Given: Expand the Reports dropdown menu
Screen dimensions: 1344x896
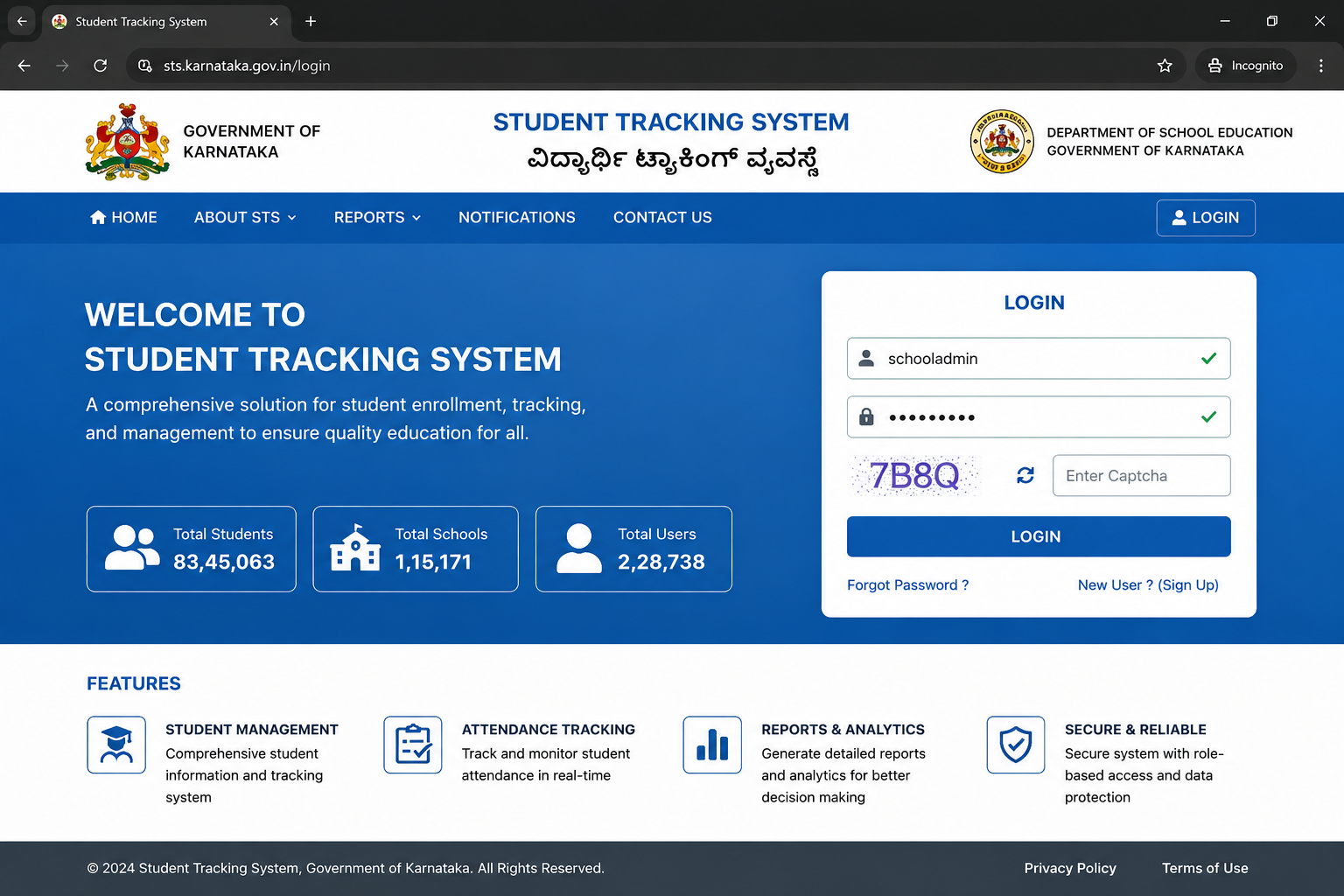Looking at the screenshot, I should [377, 218].
